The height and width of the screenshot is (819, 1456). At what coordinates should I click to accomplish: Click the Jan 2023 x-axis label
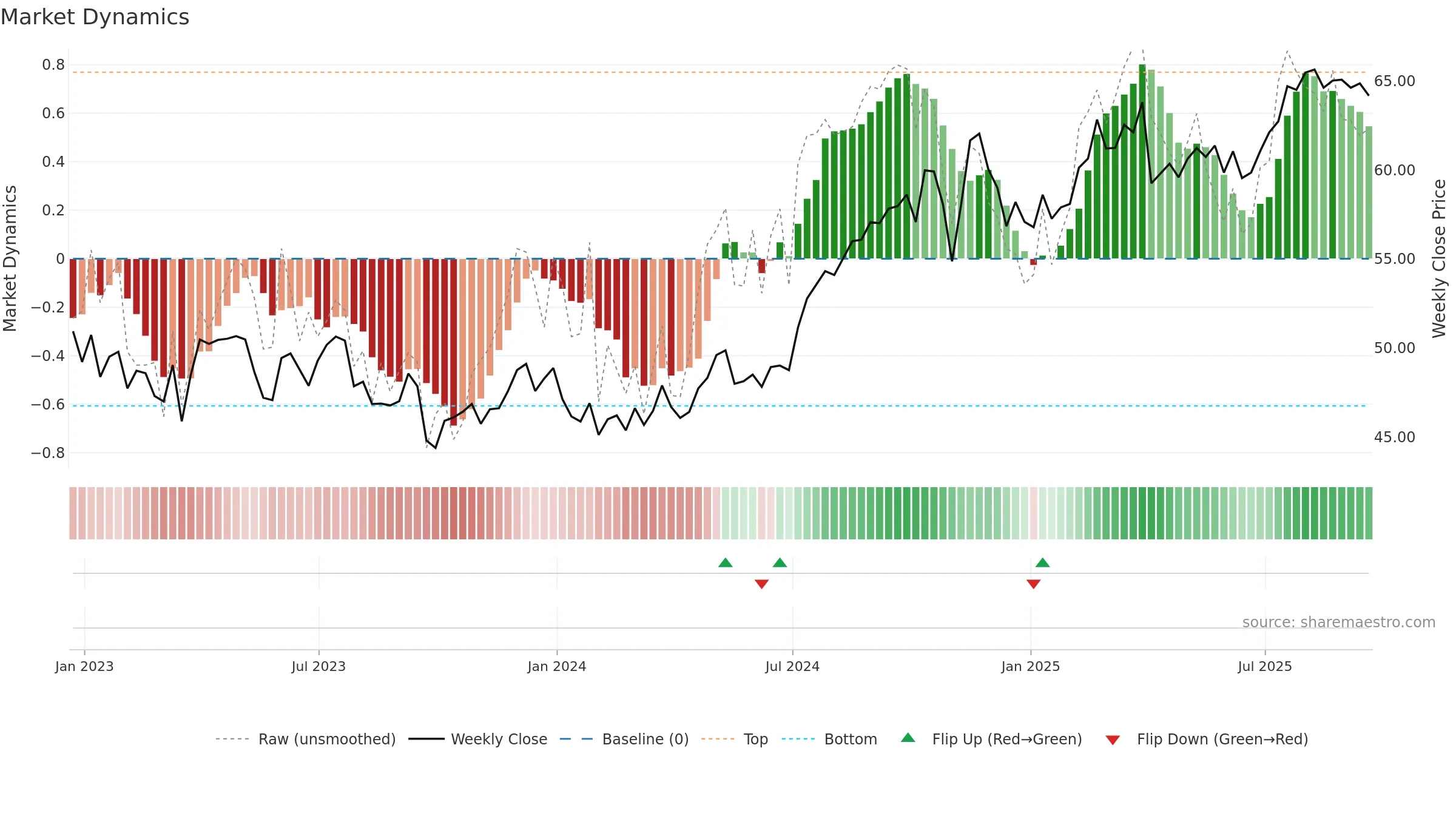[84, 666]
